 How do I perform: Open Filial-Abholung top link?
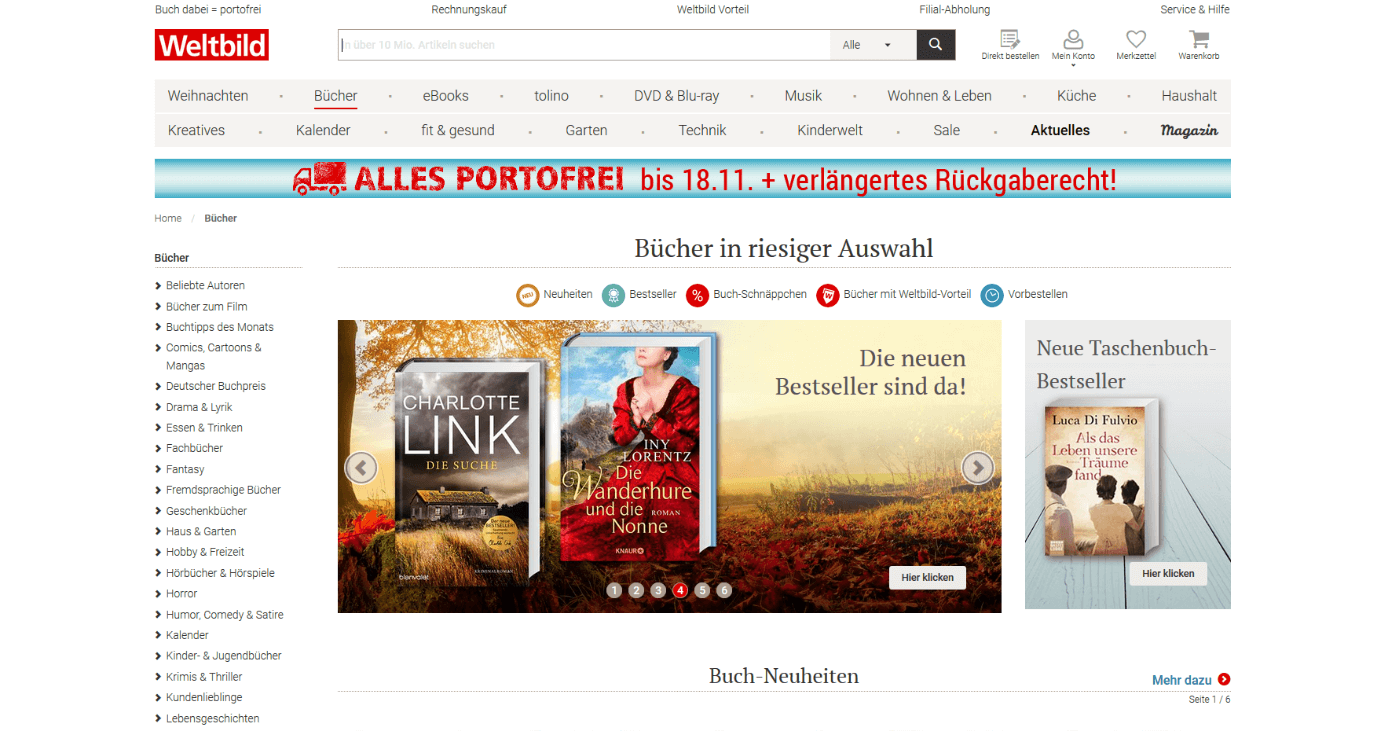click(955, 9)
